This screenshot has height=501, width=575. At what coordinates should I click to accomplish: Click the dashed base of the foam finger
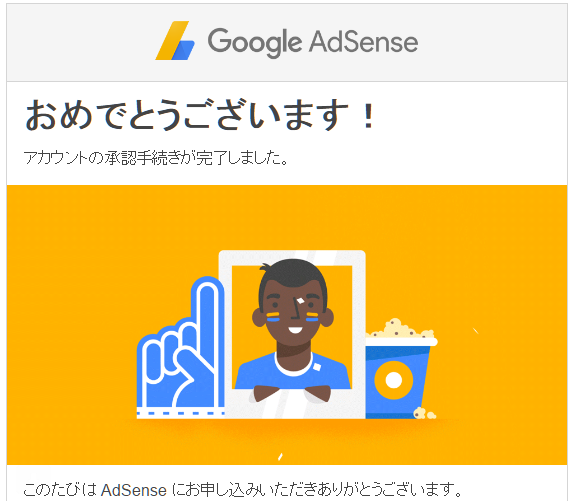coord(180,413)
